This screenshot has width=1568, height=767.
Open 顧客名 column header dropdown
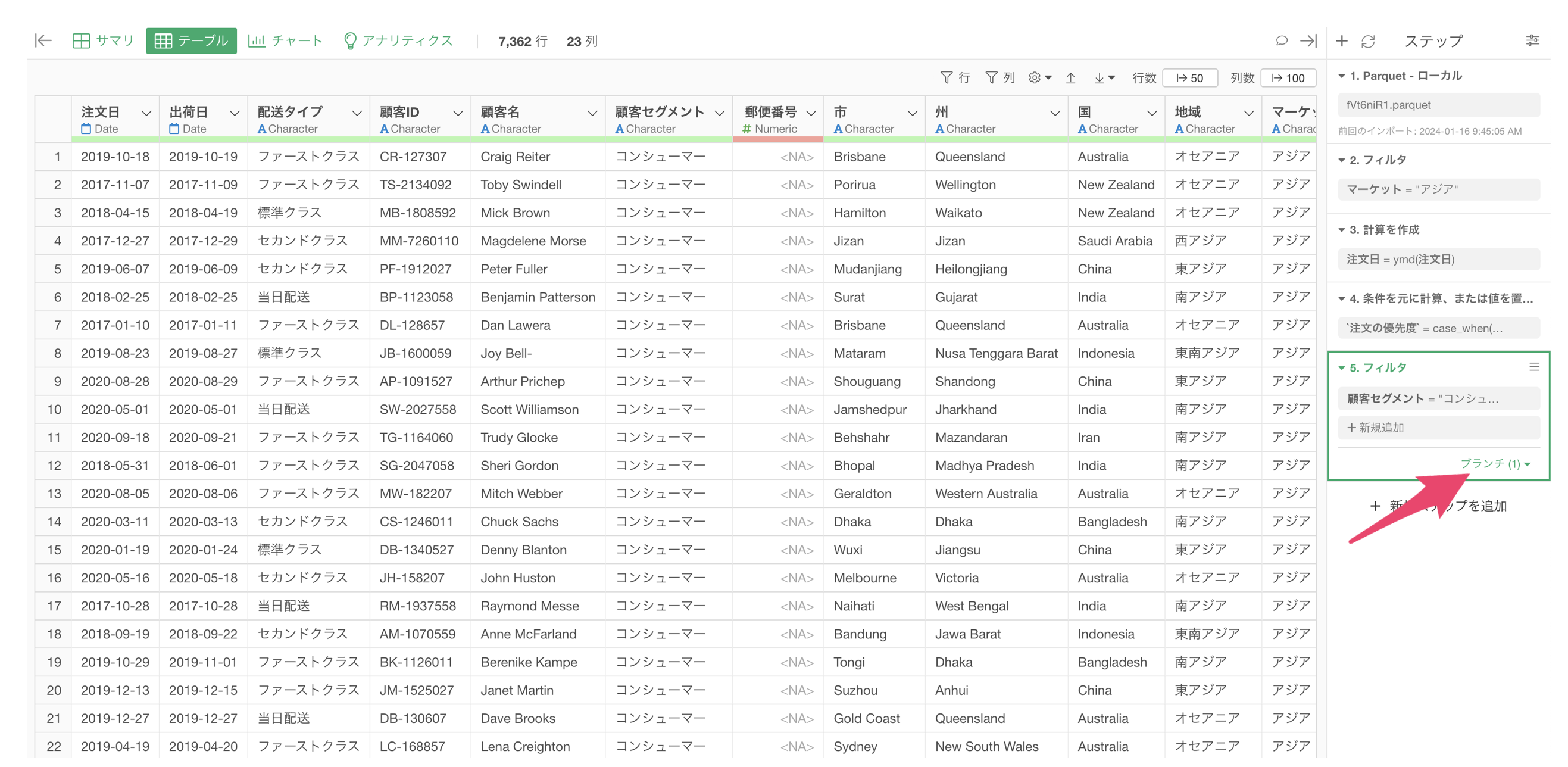point(592,113)
